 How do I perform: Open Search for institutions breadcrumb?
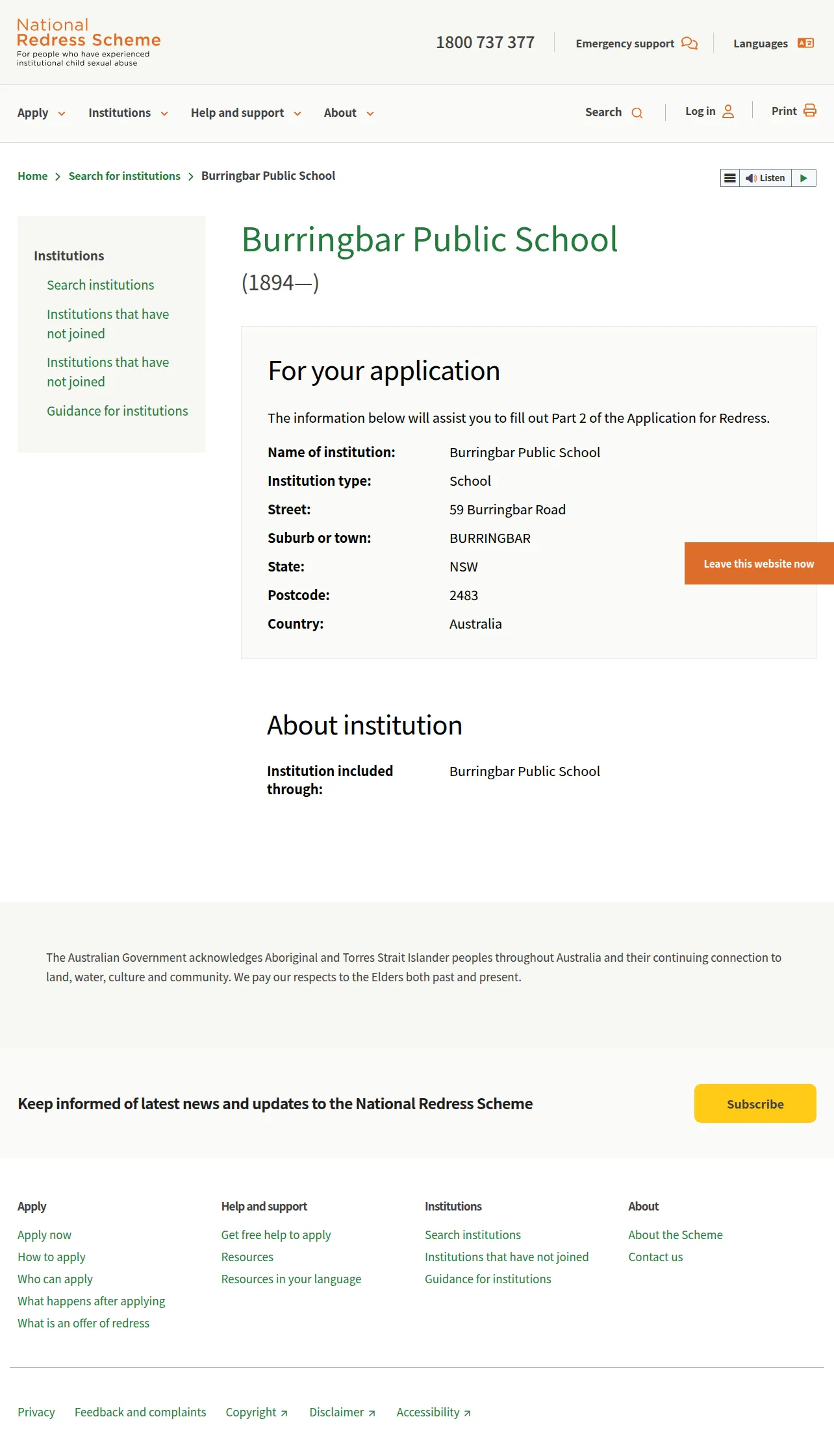pyautogui.click(x=125, y=176)
